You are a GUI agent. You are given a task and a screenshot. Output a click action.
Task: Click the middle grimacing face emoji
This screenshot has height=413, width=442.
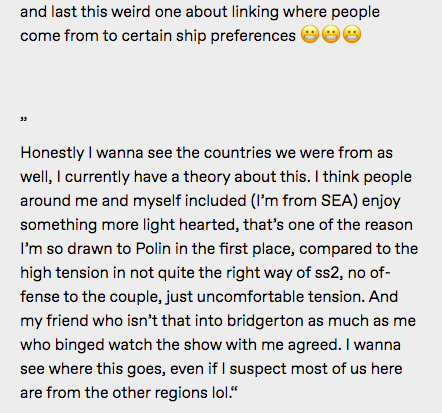click(331, 35)
